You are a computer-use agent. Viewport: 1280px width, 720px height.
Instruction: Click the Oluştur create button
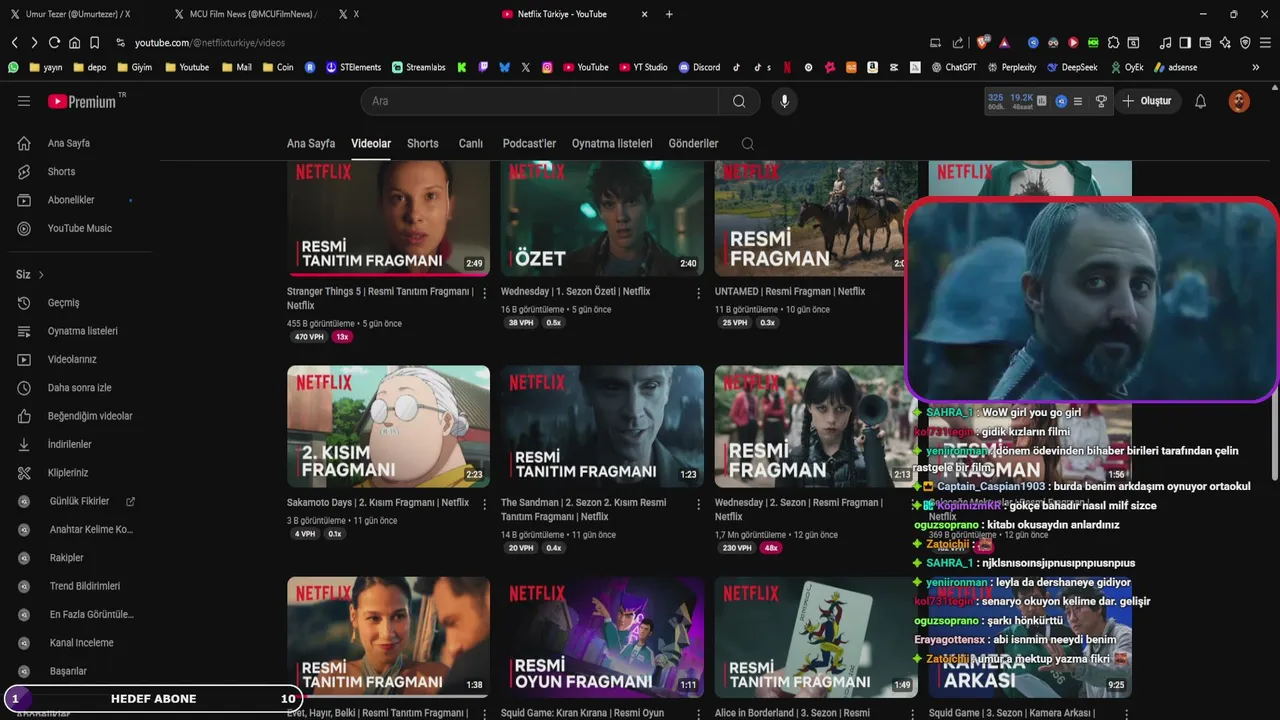[x=1146, y=101]
